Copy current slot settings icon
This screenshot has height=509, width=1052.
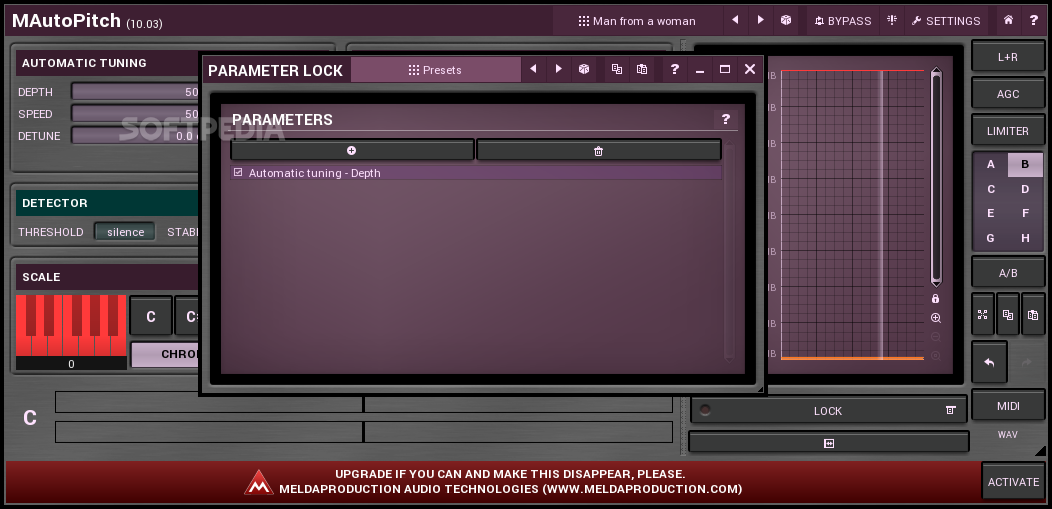click(1008, 315)
